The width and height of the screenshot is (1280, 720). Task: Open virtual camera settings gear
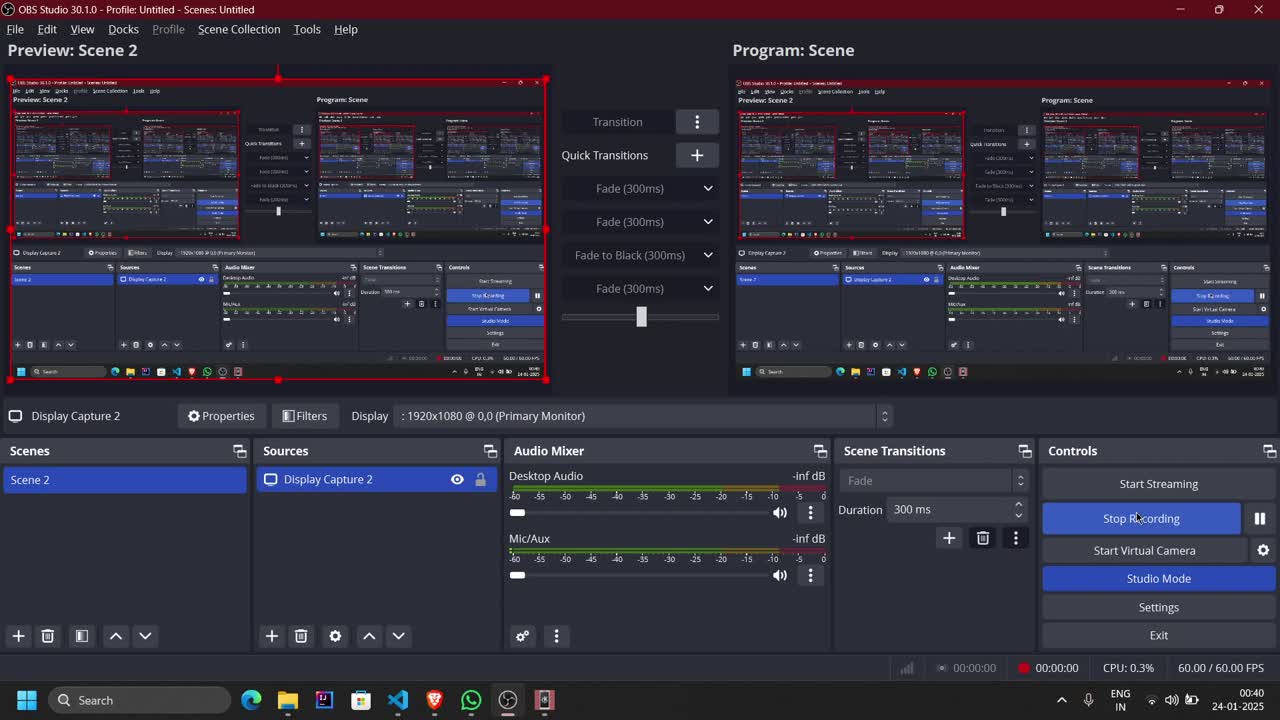(1263, 550)
